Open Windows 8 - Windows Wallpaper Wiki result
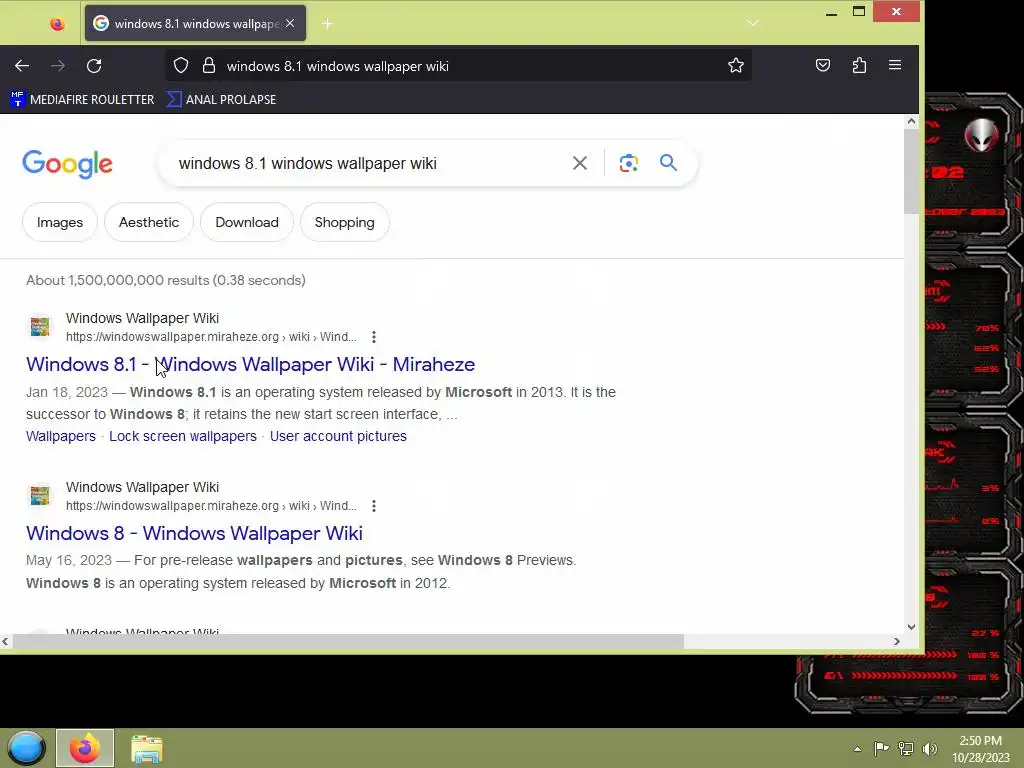1024x768 pixels. pos(194,534)
